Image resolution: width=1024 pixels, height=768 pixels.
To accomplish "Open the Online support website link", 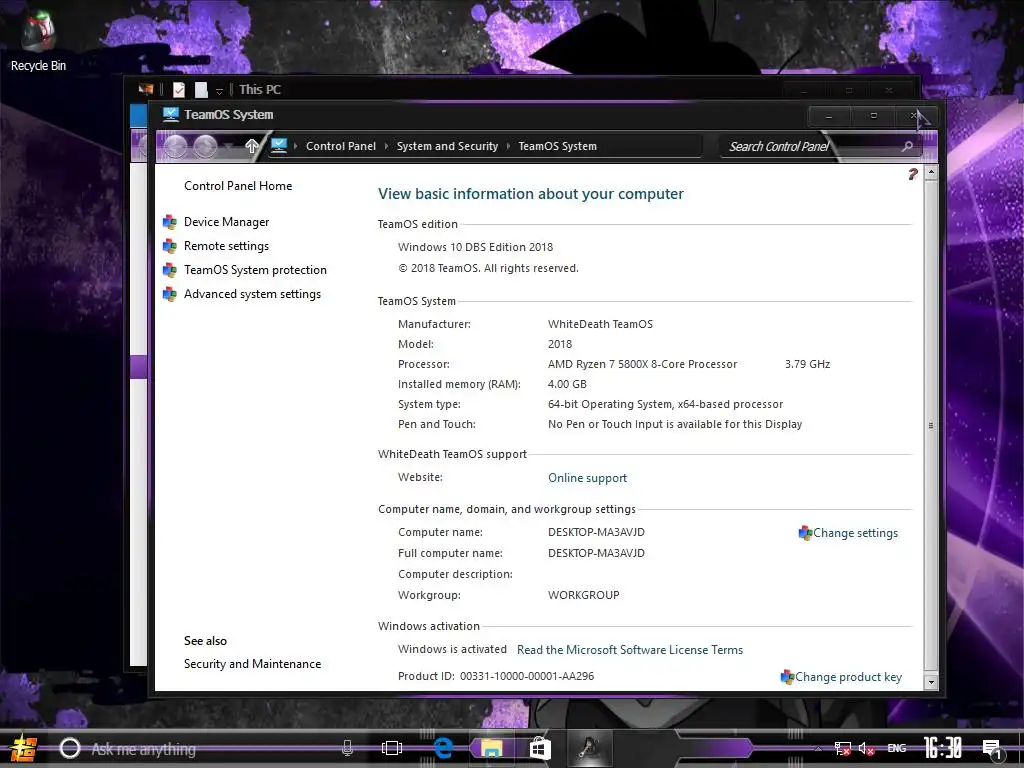I will coord(587,478).
